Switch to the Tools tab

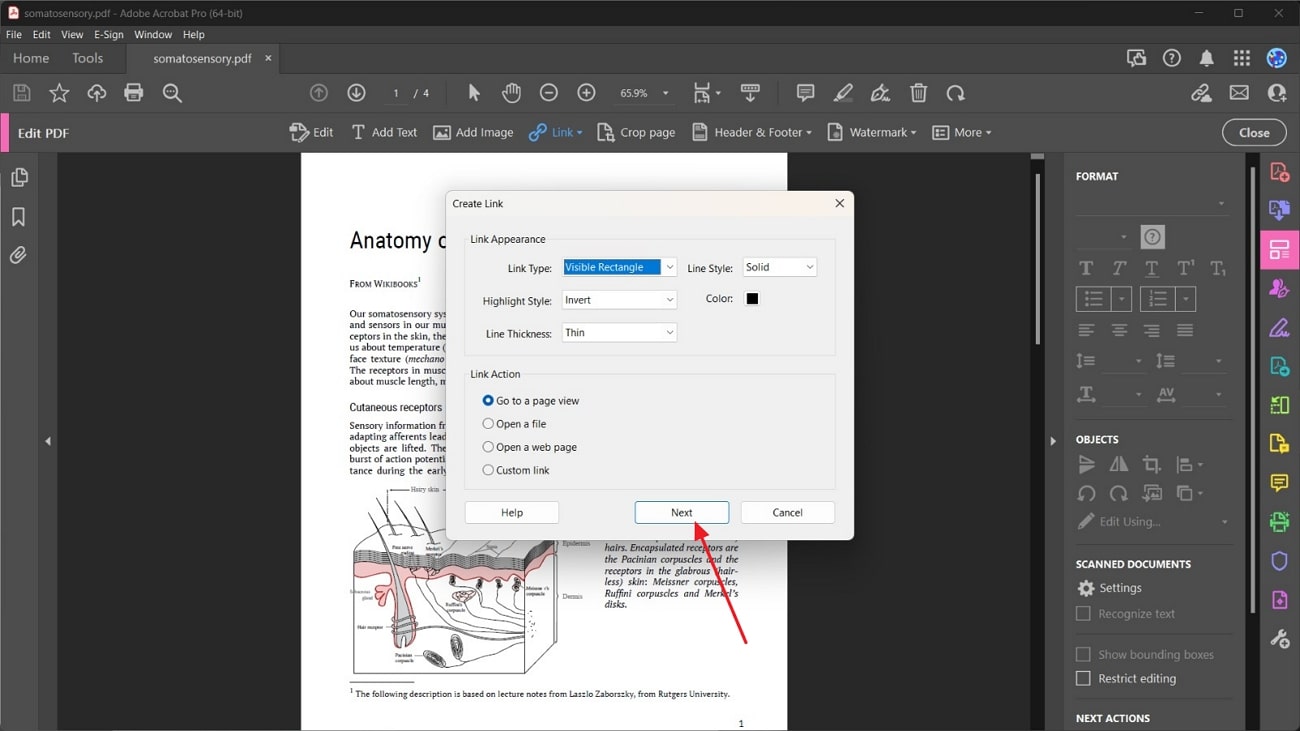pos(88,58)
